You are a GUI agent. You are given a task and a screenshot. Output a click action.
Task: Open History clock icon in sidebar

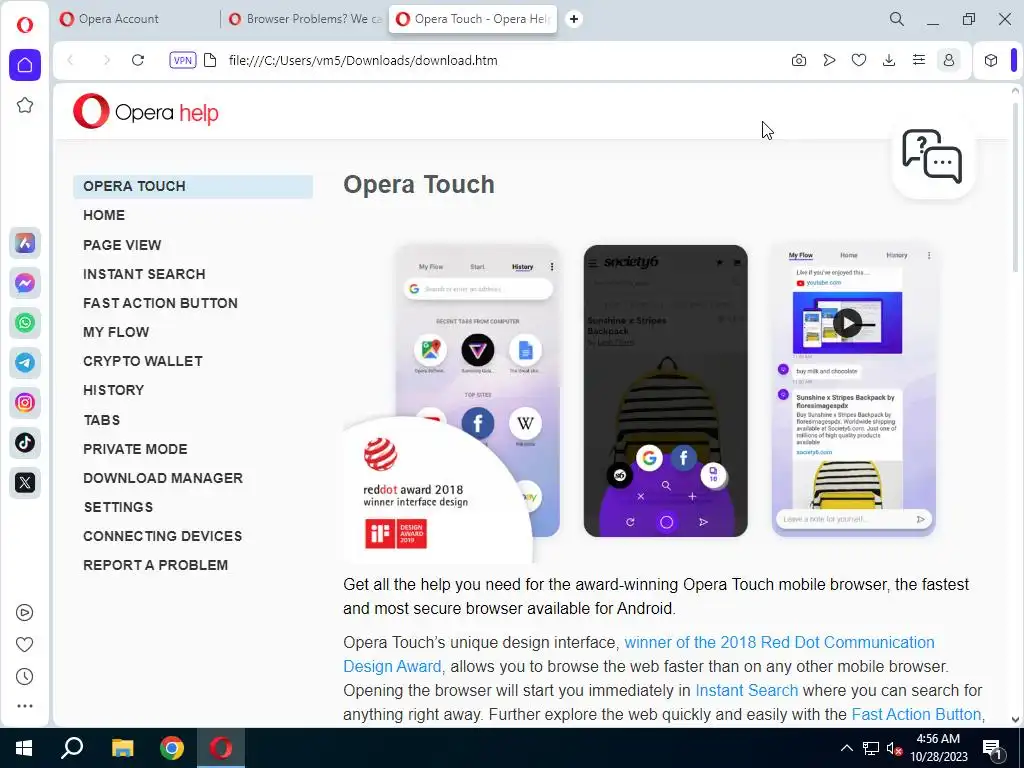pos(25,677)
